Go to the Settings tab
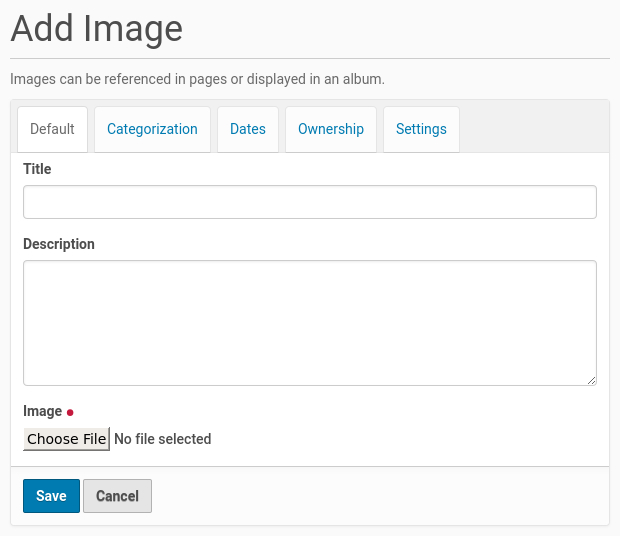The image size is (620, 536). (x=421, y=129)
